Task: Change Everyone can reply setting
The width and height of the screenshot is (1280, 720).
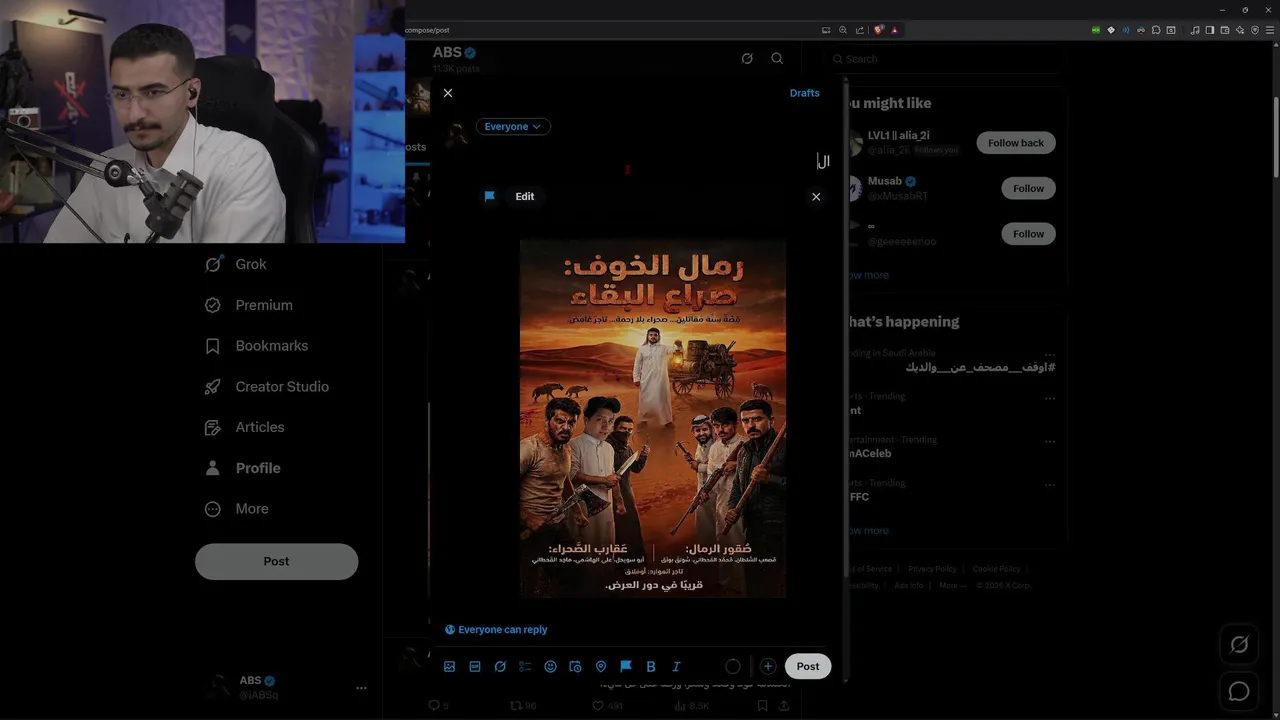Action: coord(496,630)
